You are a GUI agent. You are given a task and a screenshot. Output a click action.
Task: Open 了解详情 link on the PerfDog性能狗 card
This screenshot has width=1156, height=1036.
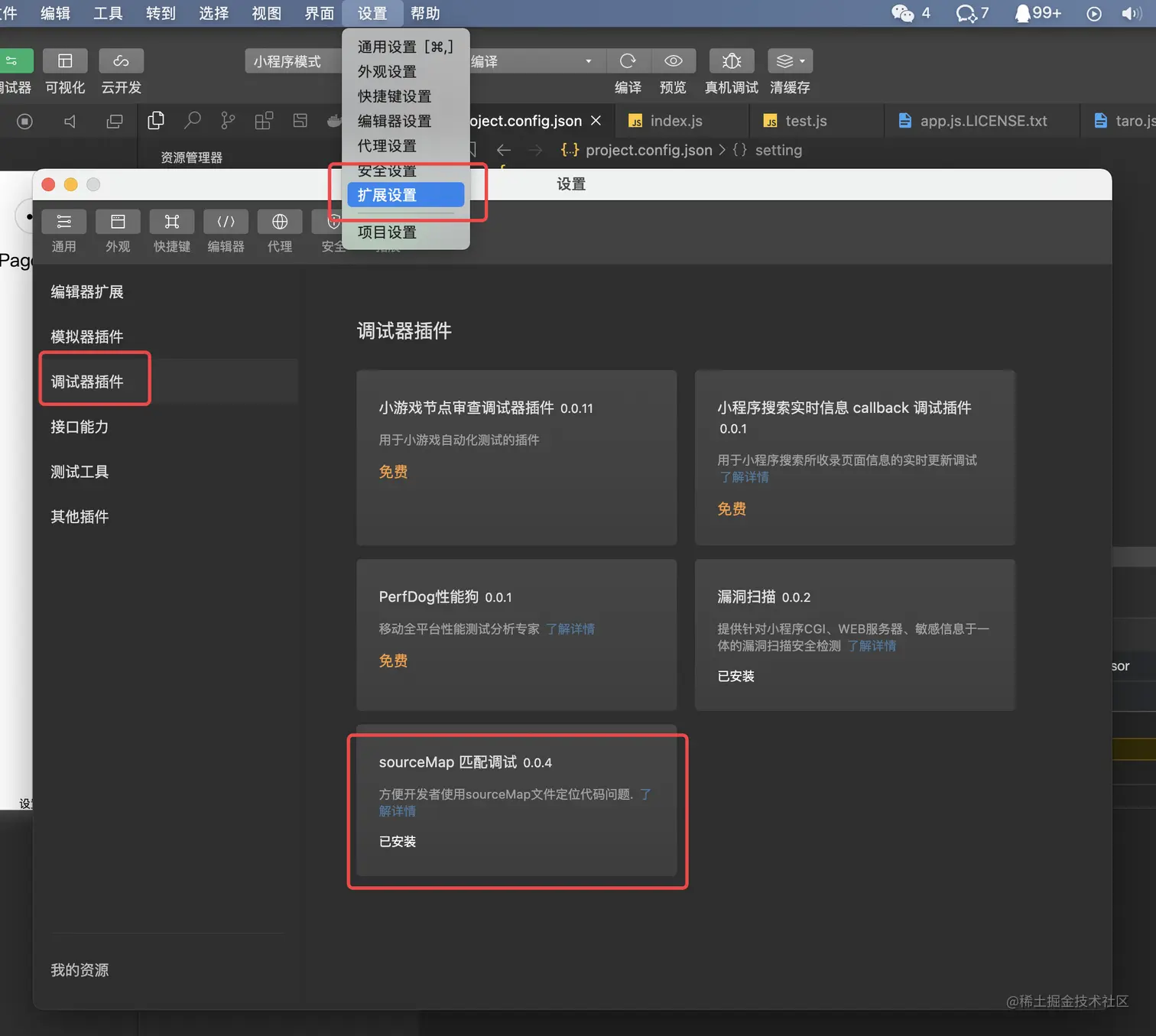point(570,628)
